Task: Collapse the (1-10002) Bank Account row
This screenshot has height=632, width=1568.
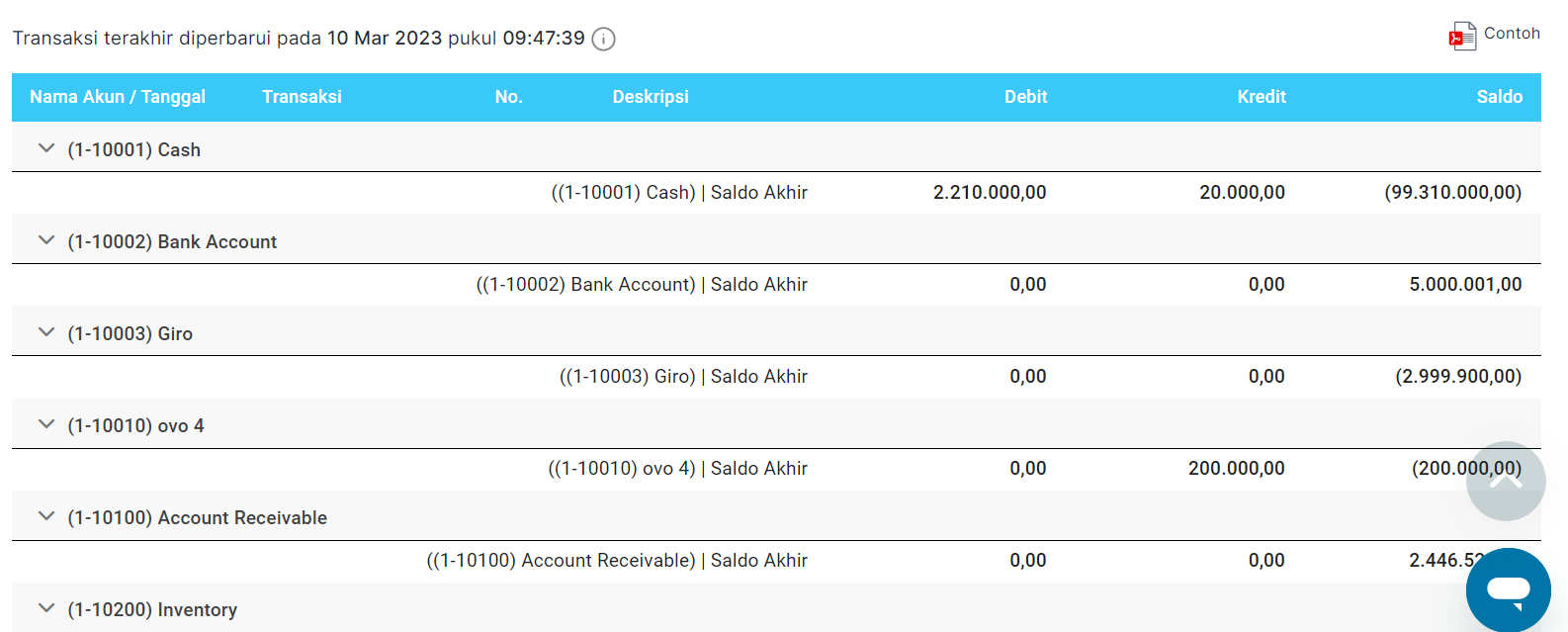Action: [45, 241]
